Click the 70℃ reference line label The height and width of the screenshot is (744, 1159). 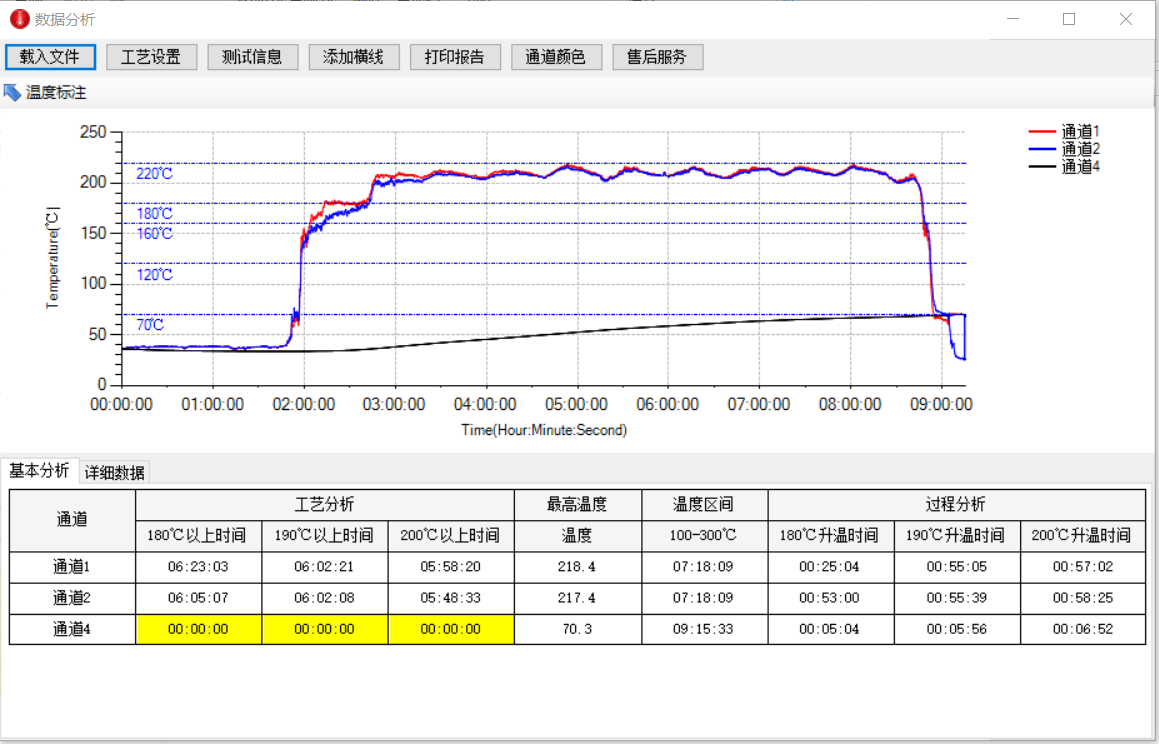click(x=150, y=325)
